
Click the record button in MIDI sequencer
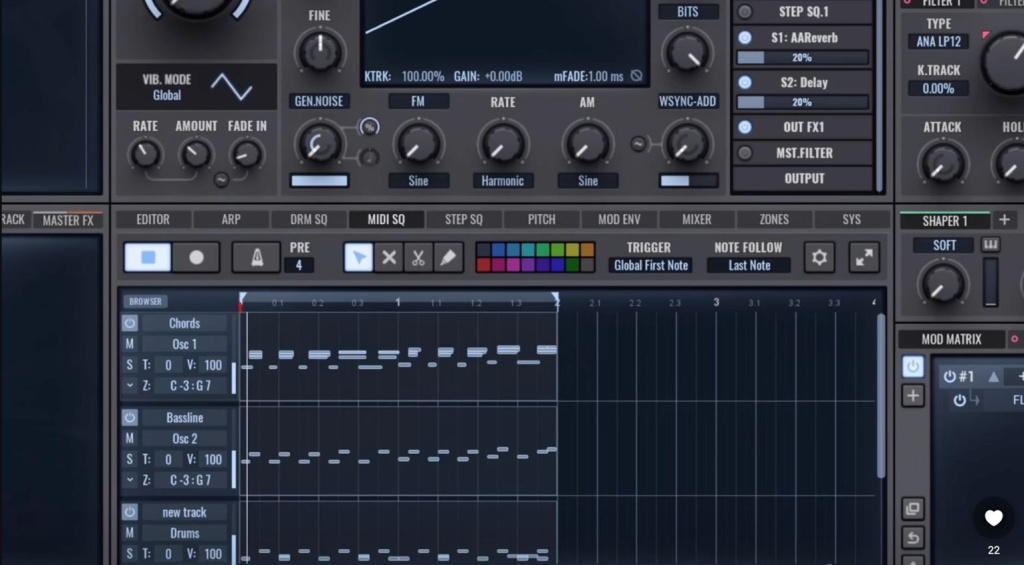tap(196, 257)
